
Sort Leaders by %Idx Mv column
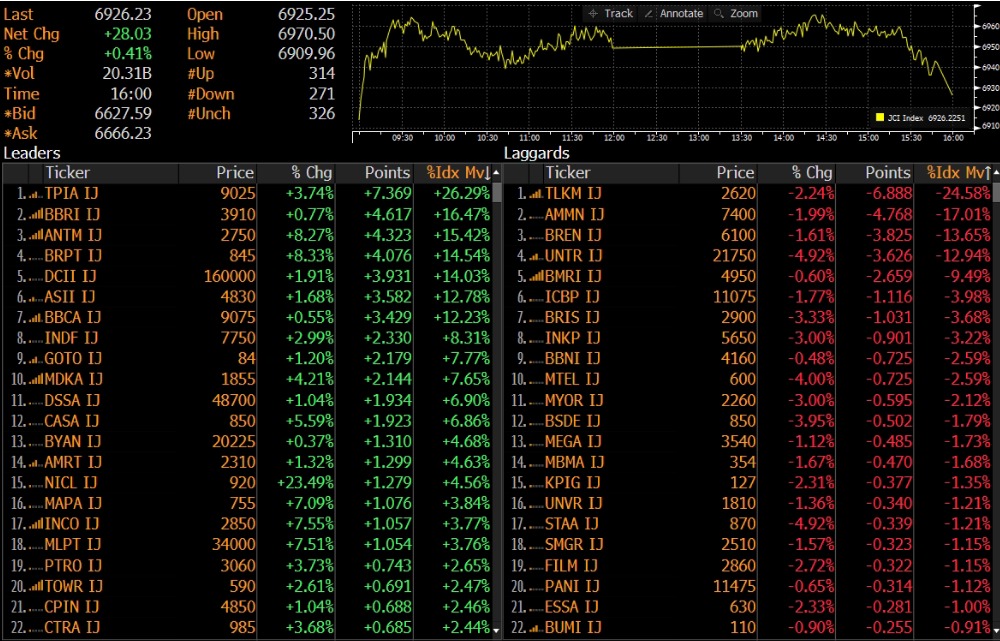[x=459, y=173]
